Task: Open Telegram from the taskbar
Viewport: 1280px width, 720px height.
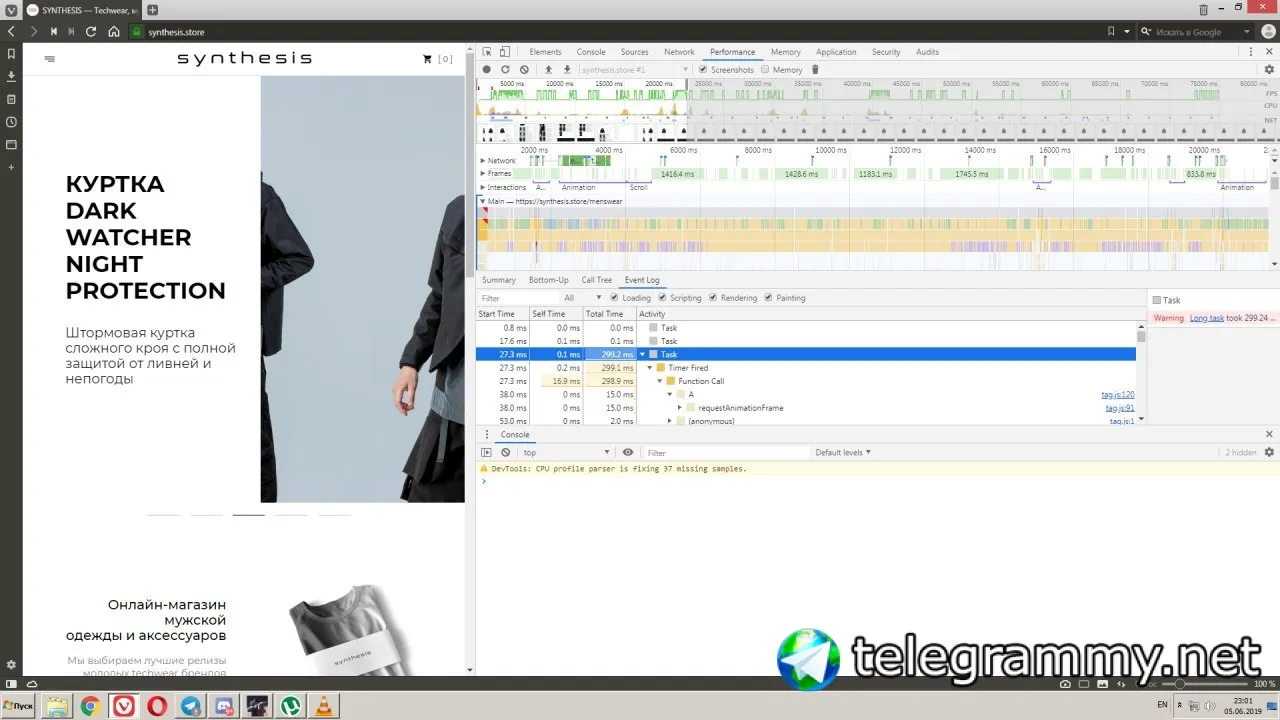Action: click(x=190, y=706)
